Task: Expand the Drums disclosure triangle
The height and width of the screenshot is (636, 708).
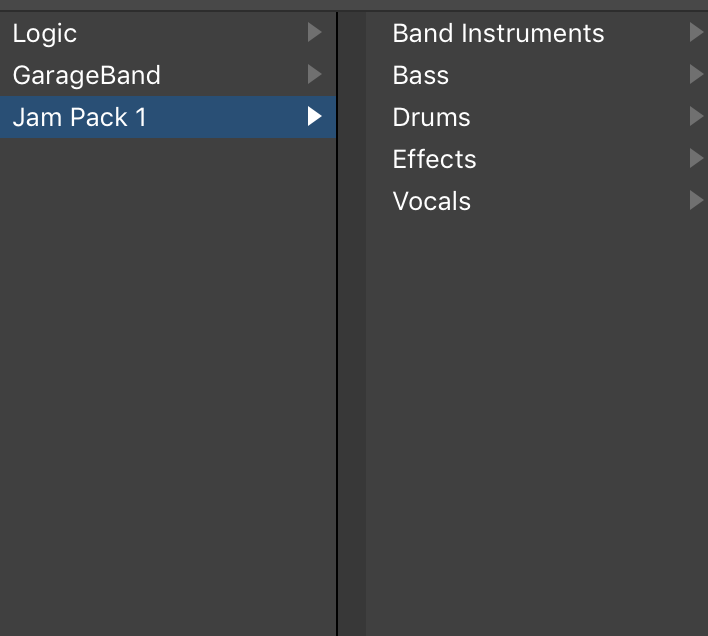Action: click(696, 117)
